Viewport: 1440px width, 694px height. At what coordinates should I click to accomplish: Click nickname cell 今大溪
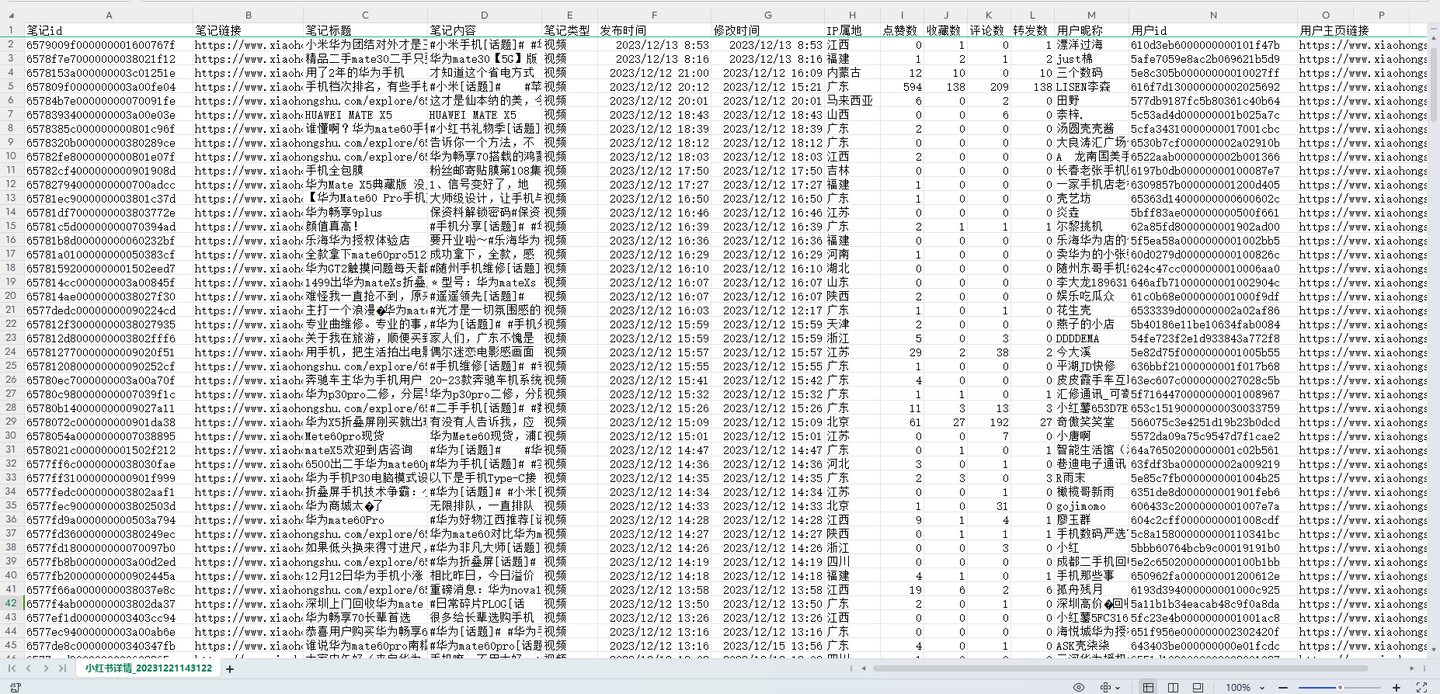coord(1091,352)
